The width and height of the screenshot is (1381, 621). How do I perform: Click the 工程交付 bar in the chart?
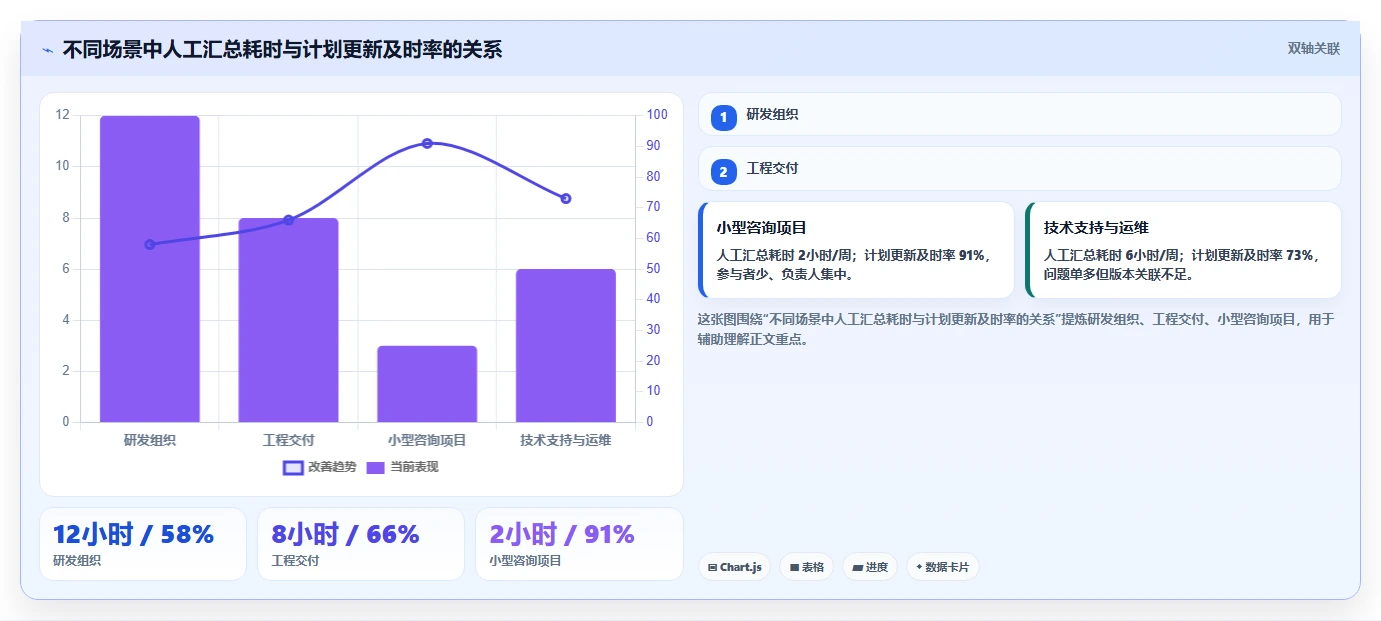click(x=288, y=320)
